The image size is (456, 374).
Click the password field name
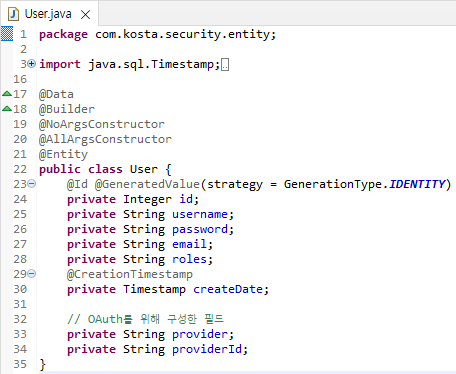[x=200, y=229]
